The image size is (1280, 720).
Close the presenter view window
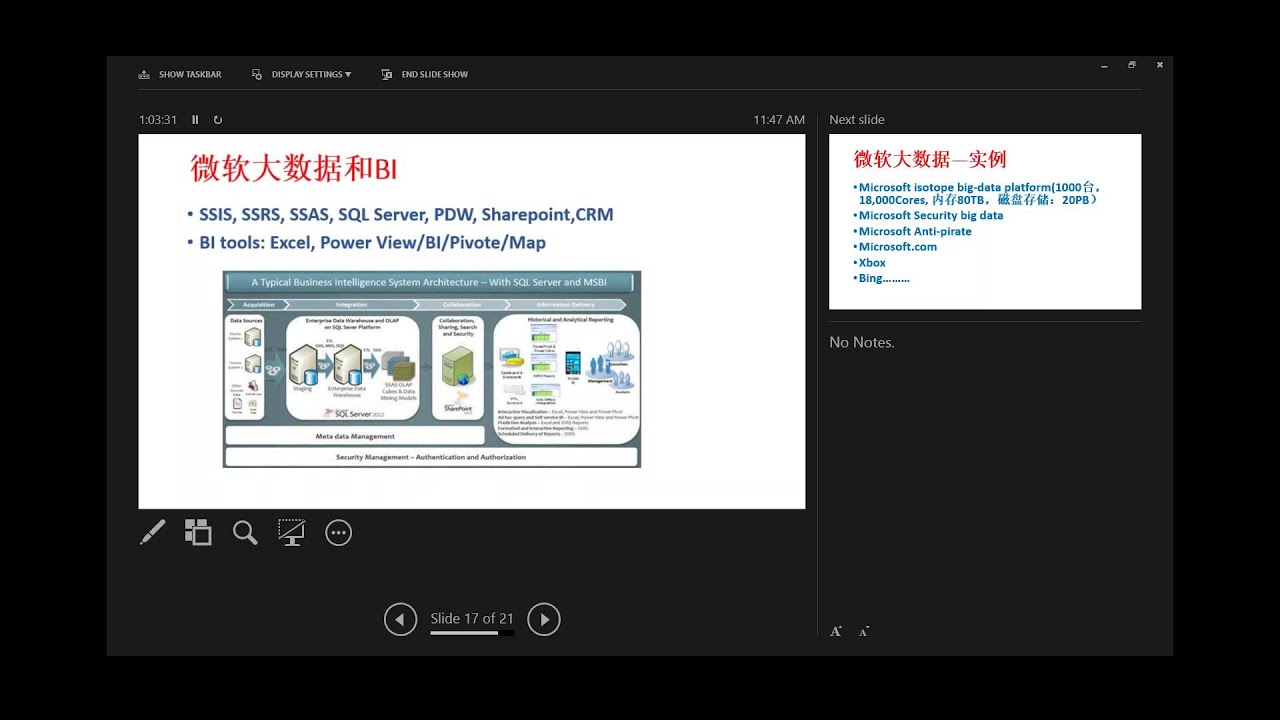coord(1160,65)
